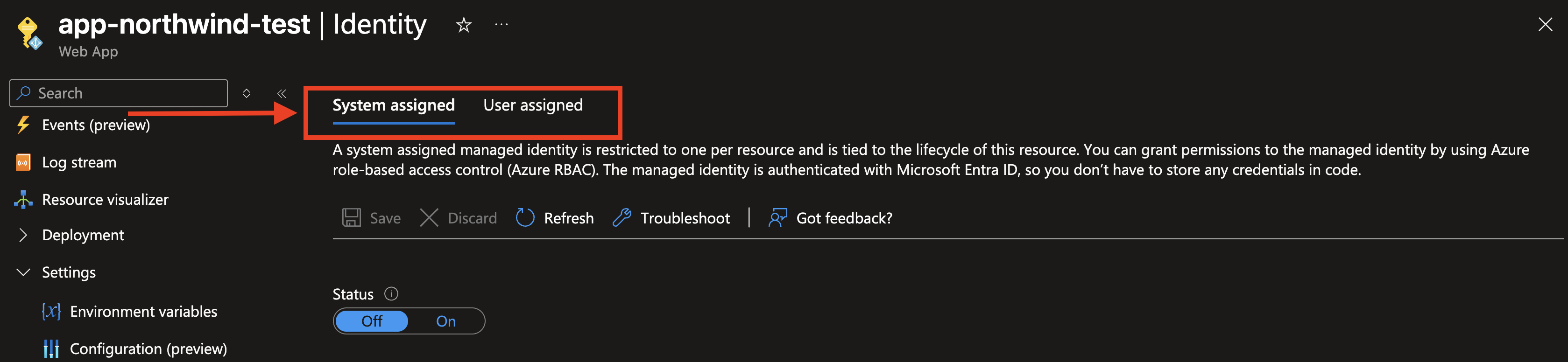The width and height of the screenshot is (1568, 362).
Task: Click the Save disk icon
Action: 351,218
